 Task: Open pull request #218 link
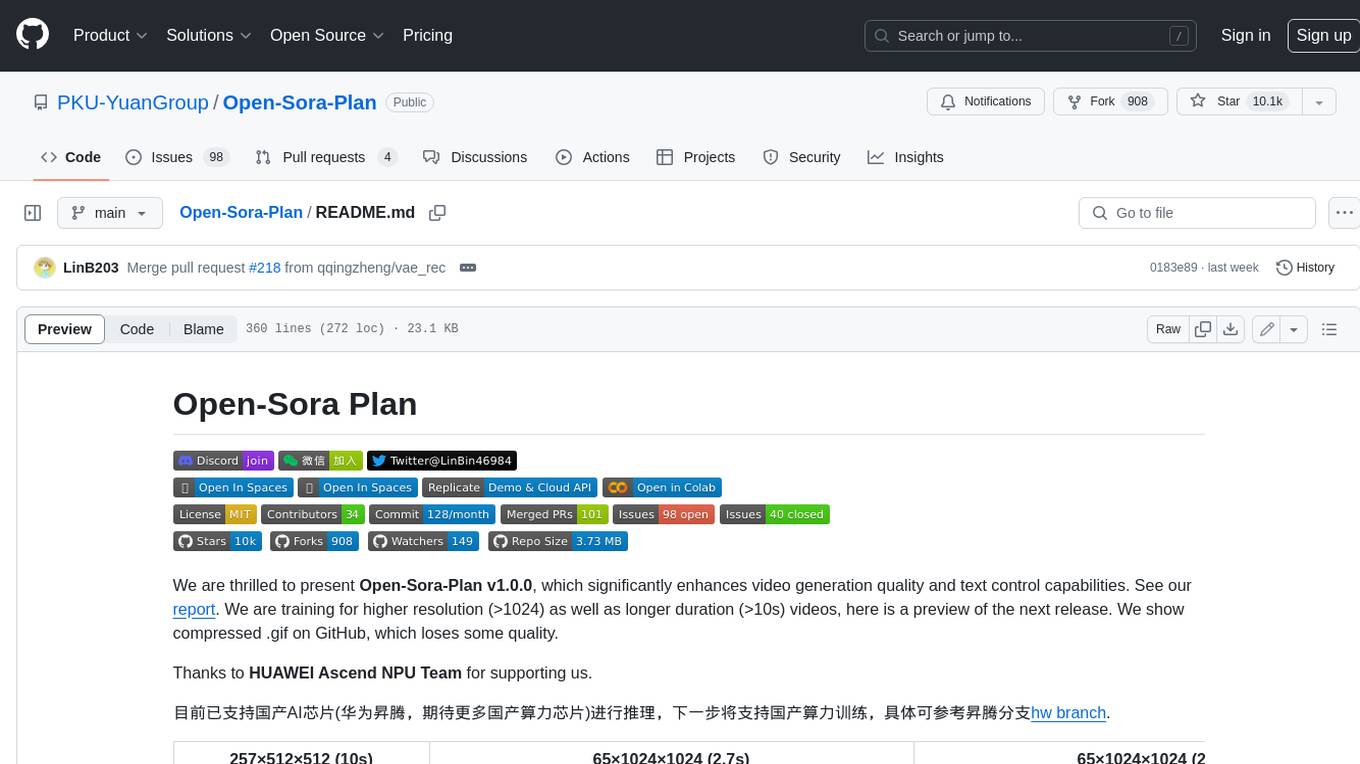[x=264, y=267]
